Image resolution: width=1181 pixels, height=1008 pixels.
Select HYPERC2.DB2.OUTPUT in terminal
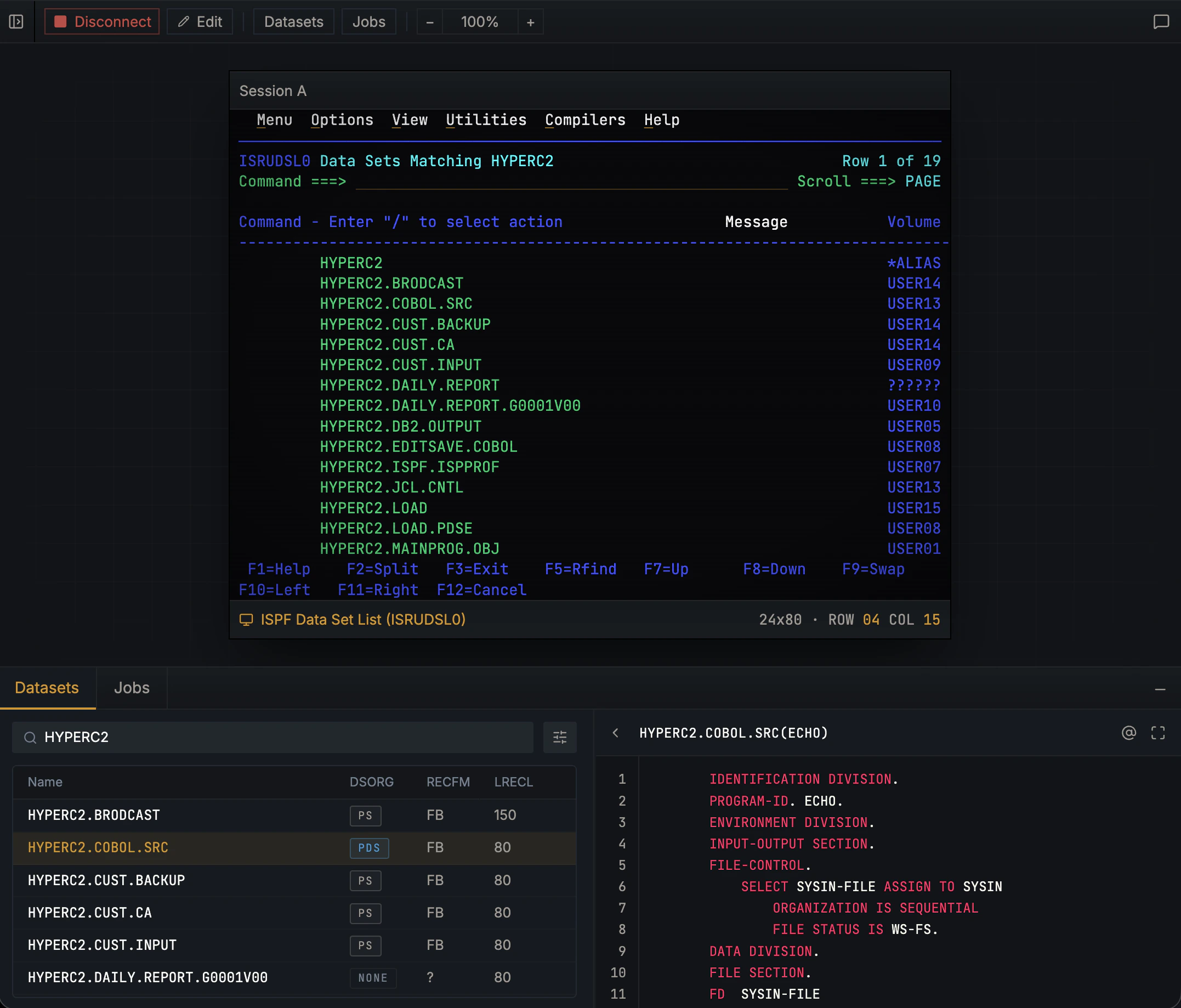pos(401,427)
